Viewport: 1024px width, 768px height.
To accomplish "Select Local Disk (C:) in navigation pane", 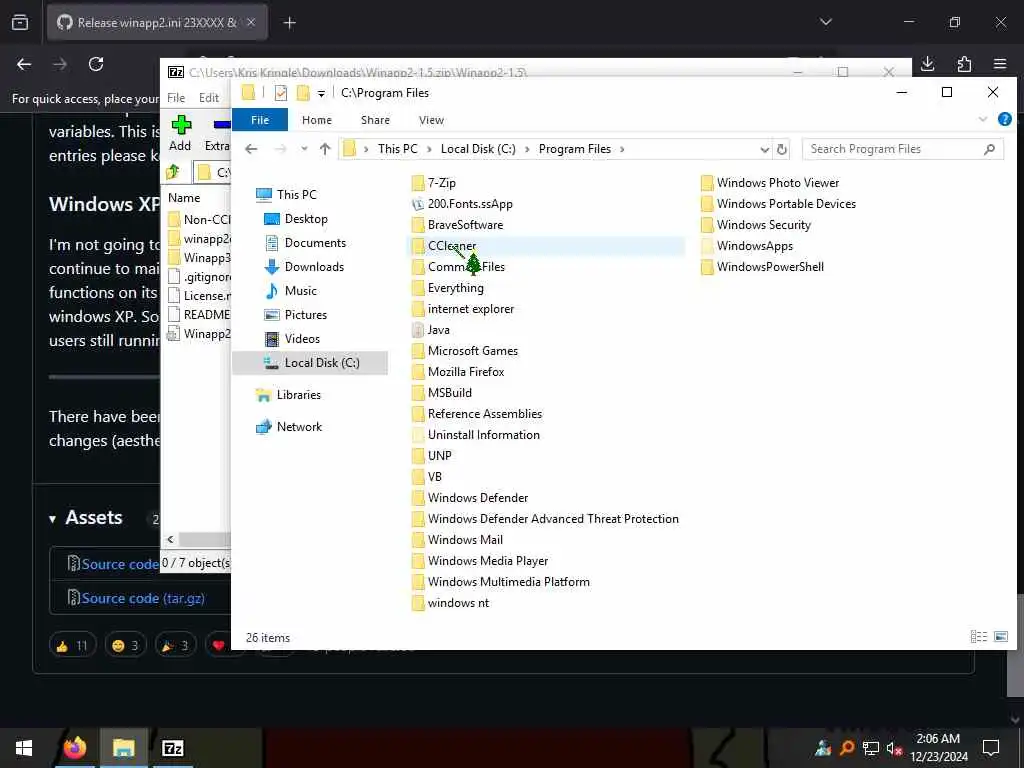I will 310,362.
